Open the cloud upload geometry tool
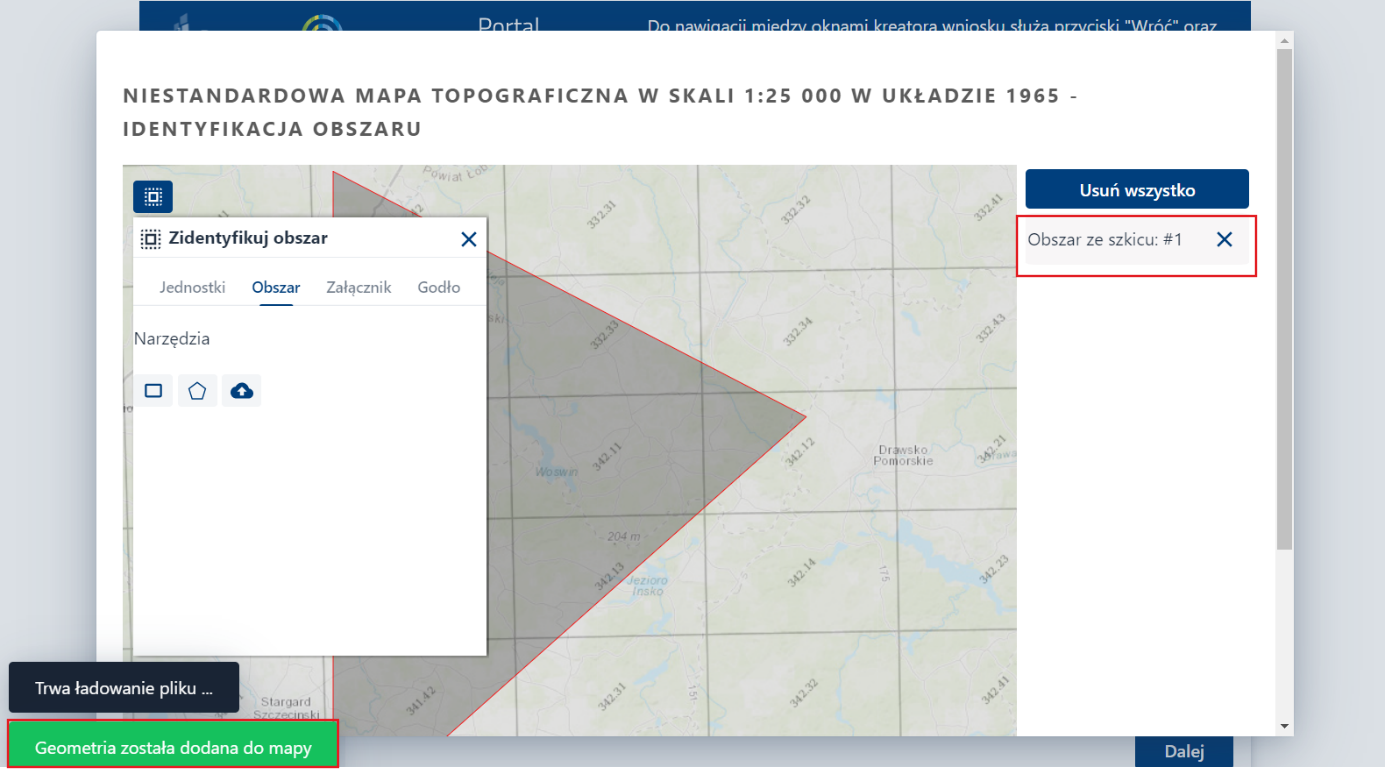The image size is (1385, 769). point(241,390)
